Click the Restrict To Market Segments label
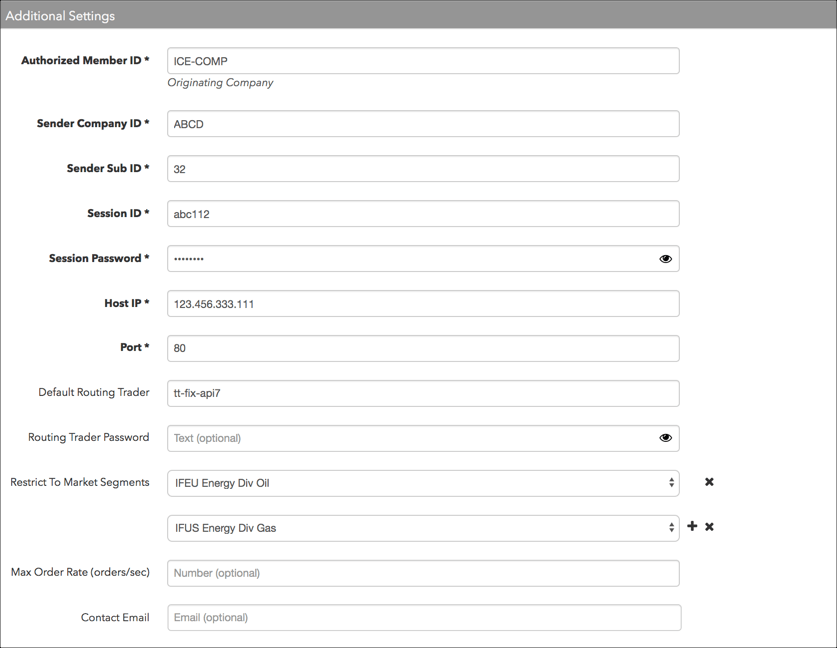The image size is (837, 648). pos(80,483)
